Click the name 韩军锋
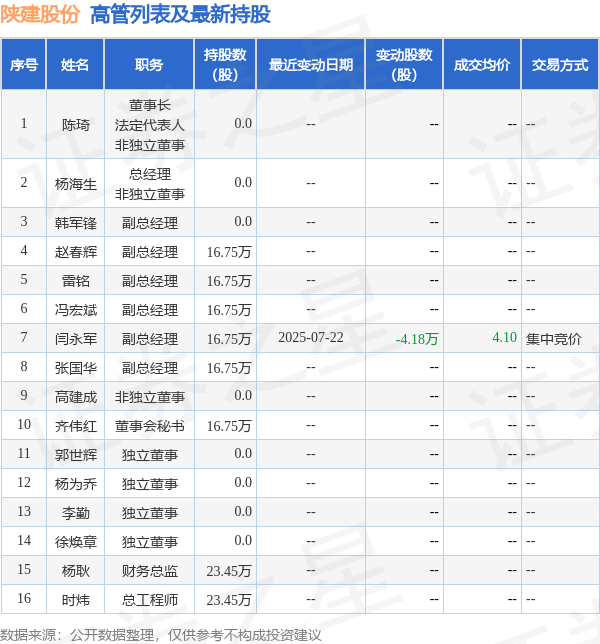Screen dimensions: 600x644 click(x=76, y=223)
